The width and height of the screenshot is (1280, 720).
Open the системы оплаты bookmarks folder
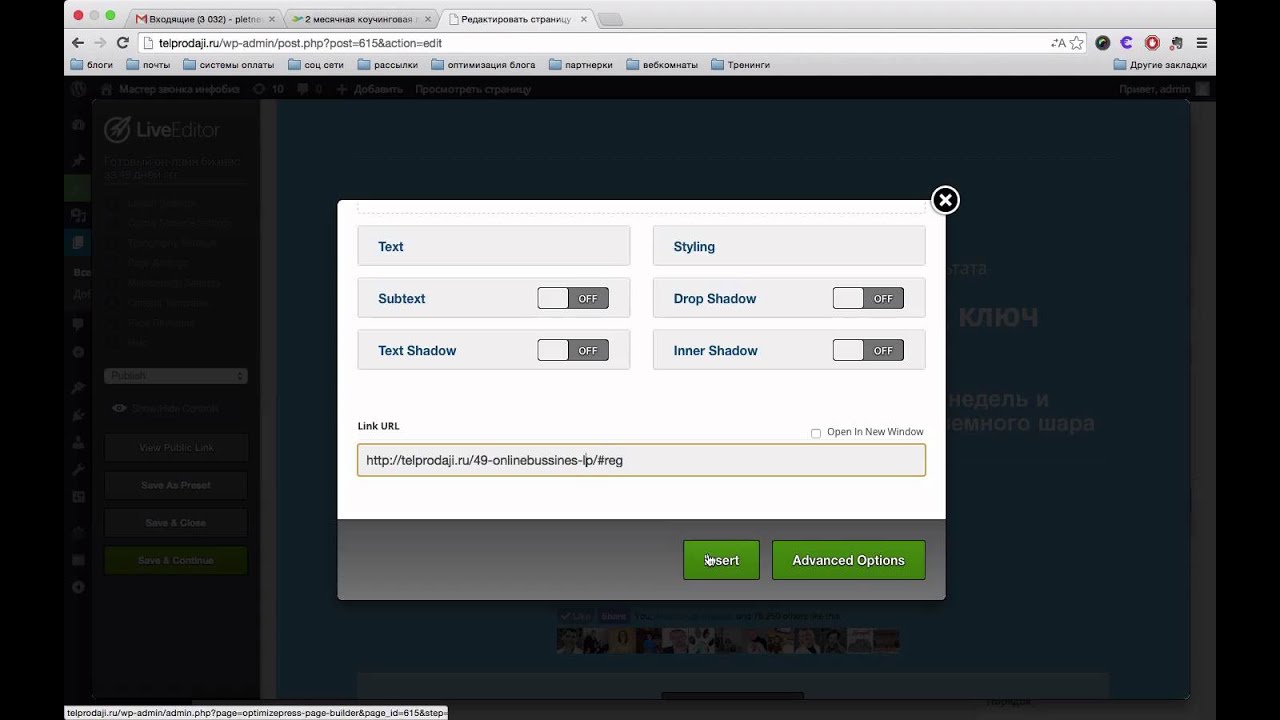[228, 65]
